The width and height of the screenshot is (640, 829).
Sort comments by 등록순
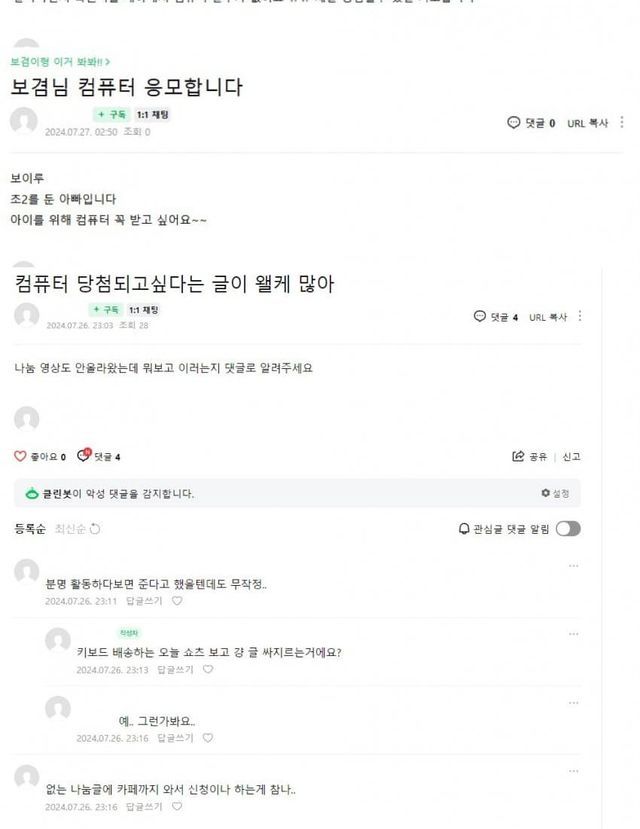[x=30, y=529]
